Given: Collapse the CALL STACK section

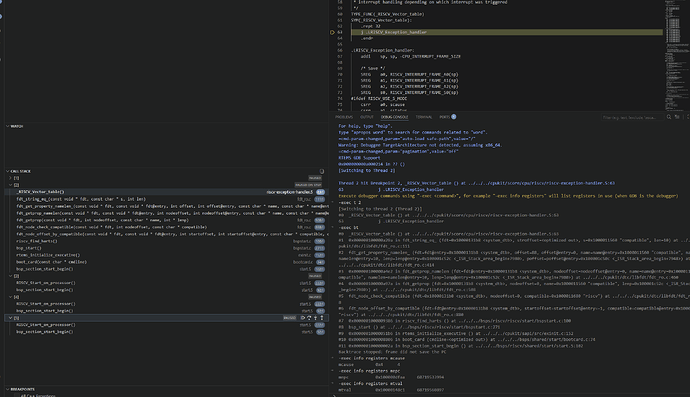Looking at the screenshot, I should [x=8, y=171].
